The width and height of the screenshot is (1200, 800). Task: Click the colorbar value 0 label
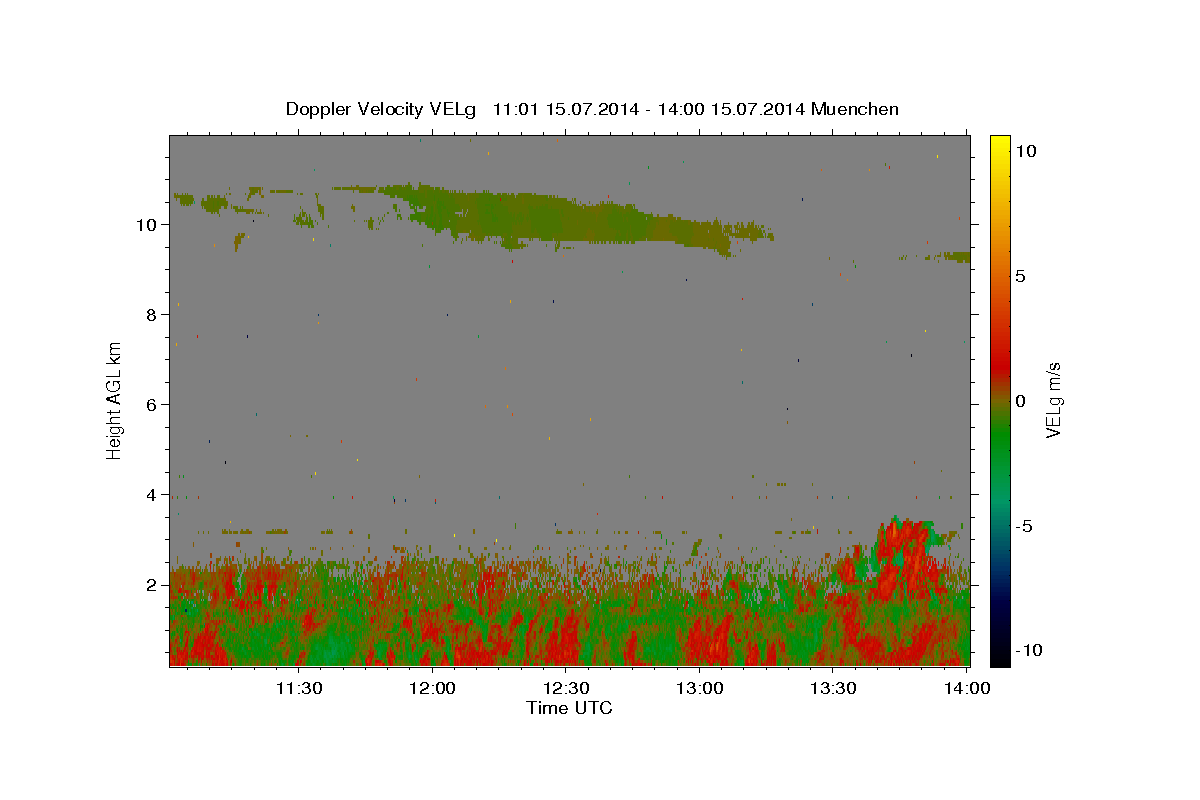1020,401
